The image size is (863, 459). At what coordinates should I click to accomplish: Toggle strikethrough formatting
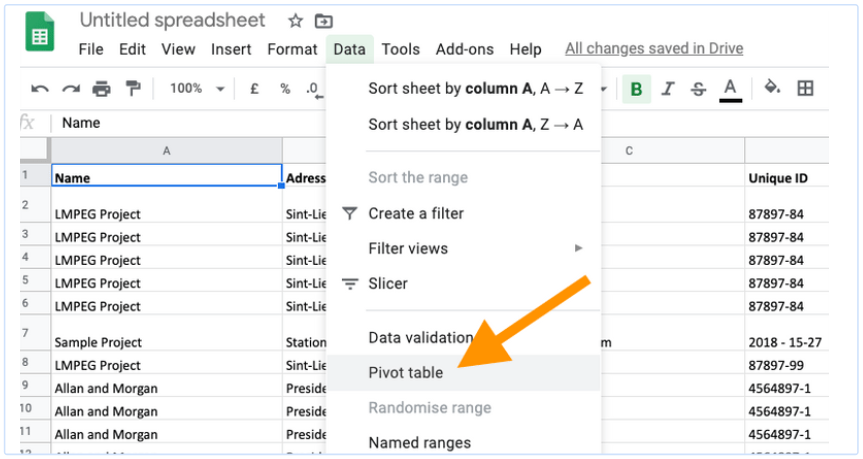click(x=698, y=89)
